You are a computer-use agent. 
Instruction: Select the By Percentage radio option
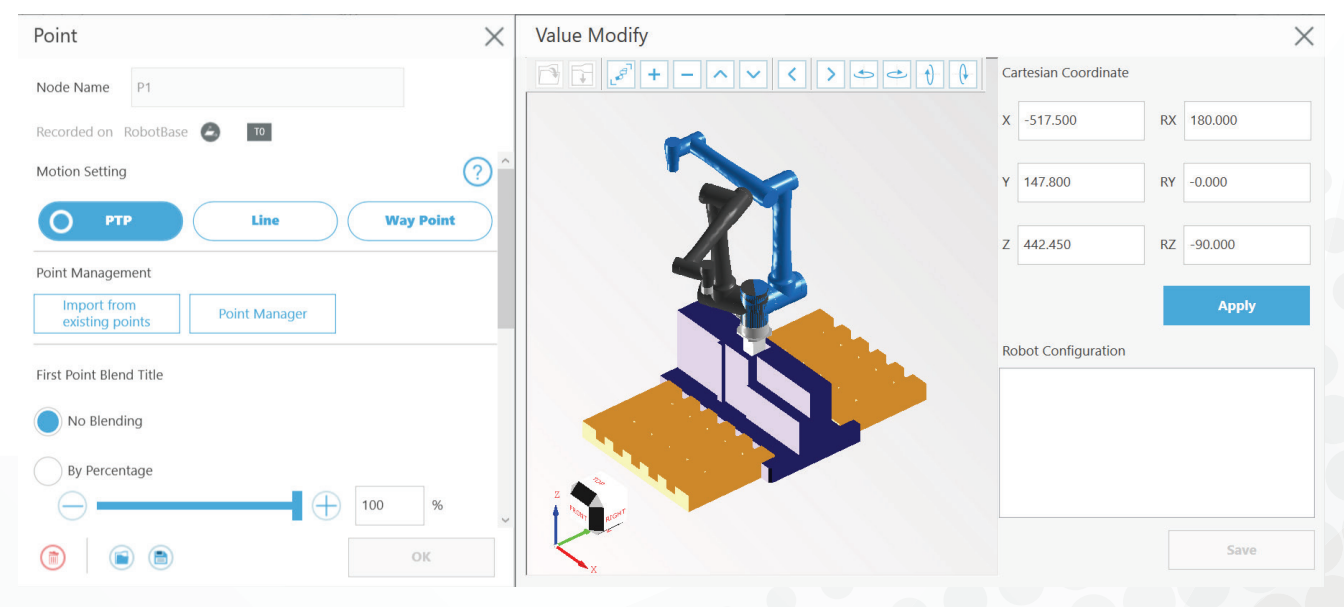pyautogui.click(x=48, y=471)
